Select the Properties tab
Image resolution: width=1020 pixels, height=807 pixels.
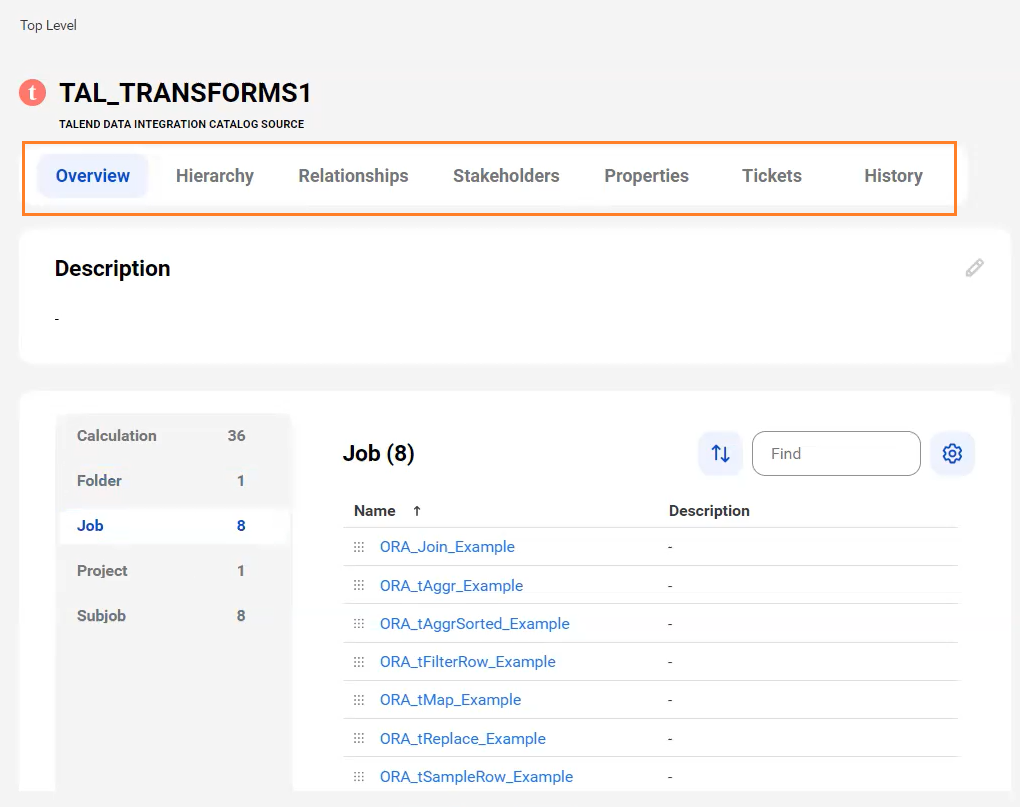tap(646, 176)
